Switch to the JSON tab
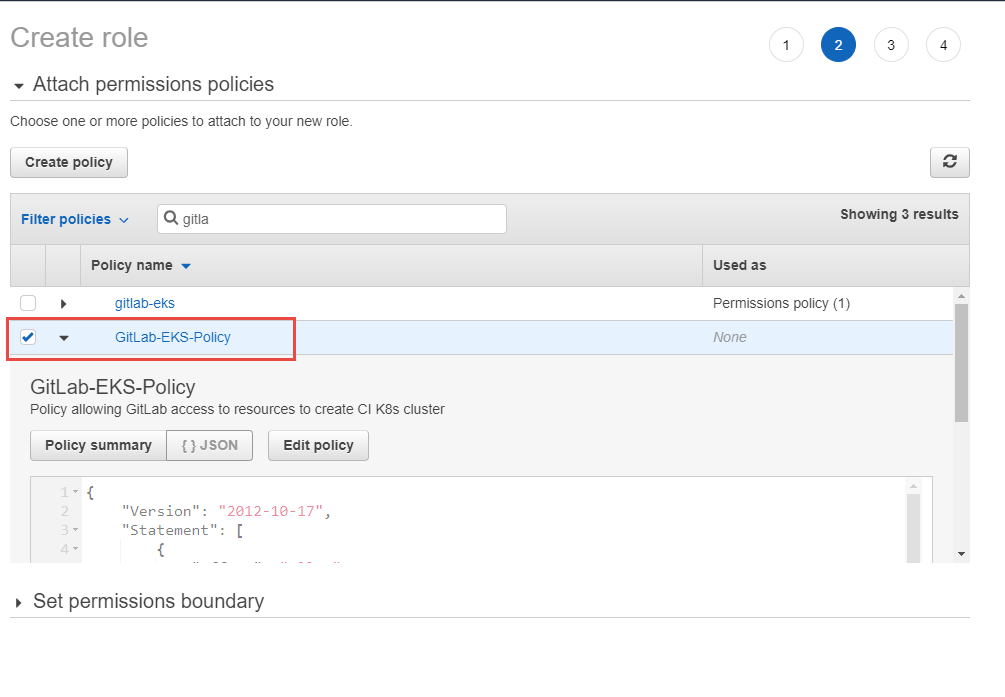Screen dimensions: 1005x697 210,446
